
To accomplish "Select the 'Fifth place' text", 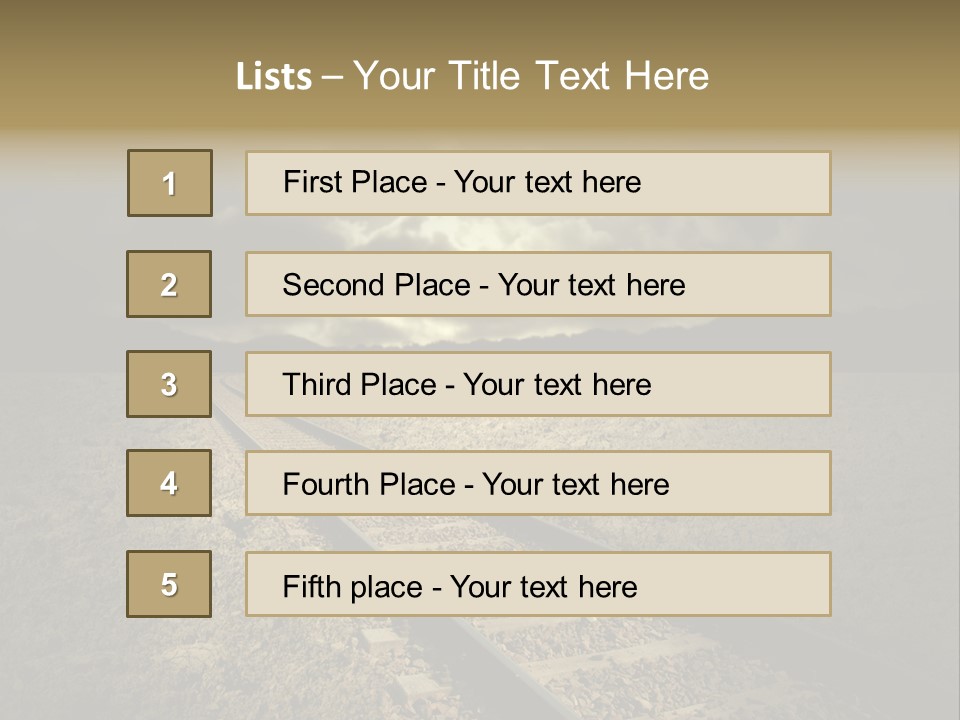I will [x=352, y=586].
